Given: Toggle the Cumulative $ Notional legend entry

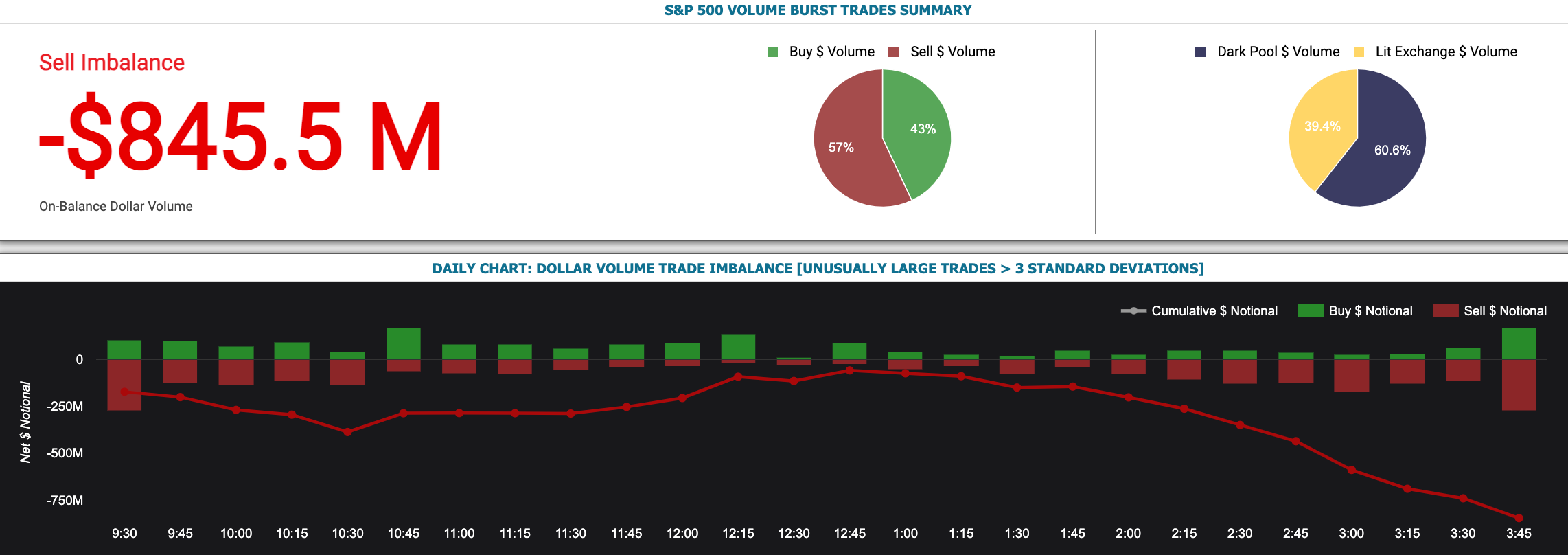Looking at the screenshot, I should (x=1199, y=310).
